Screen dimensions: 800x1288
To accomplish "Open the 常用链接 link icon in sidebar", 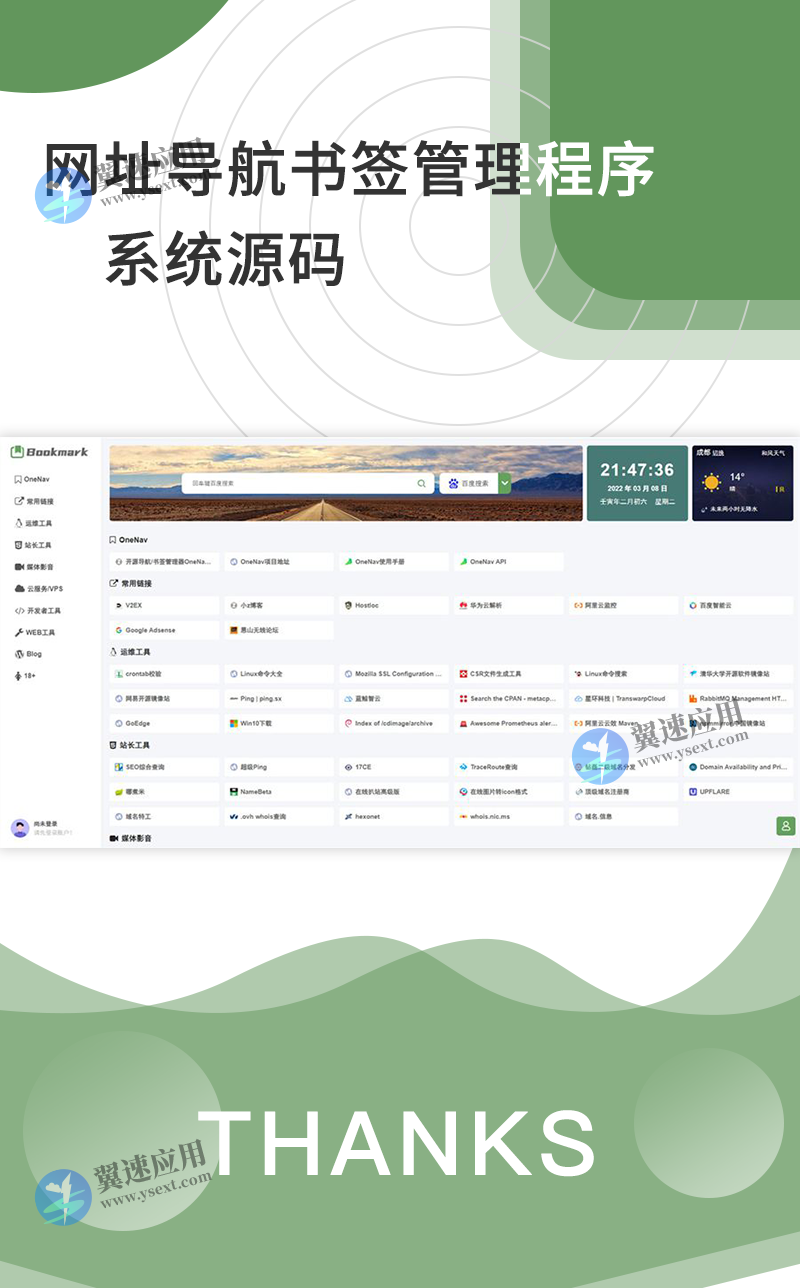I will 18,501.
